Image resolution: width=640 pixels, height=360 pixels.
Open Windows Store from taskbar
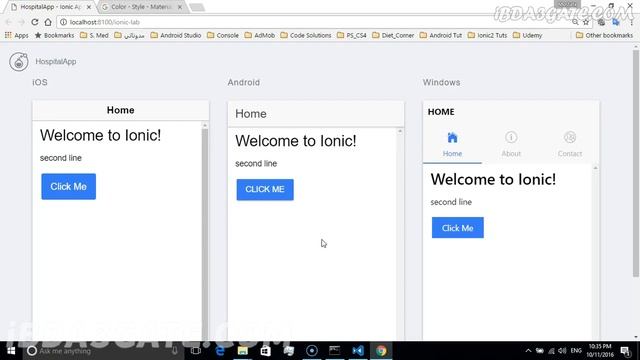point(266,351)
